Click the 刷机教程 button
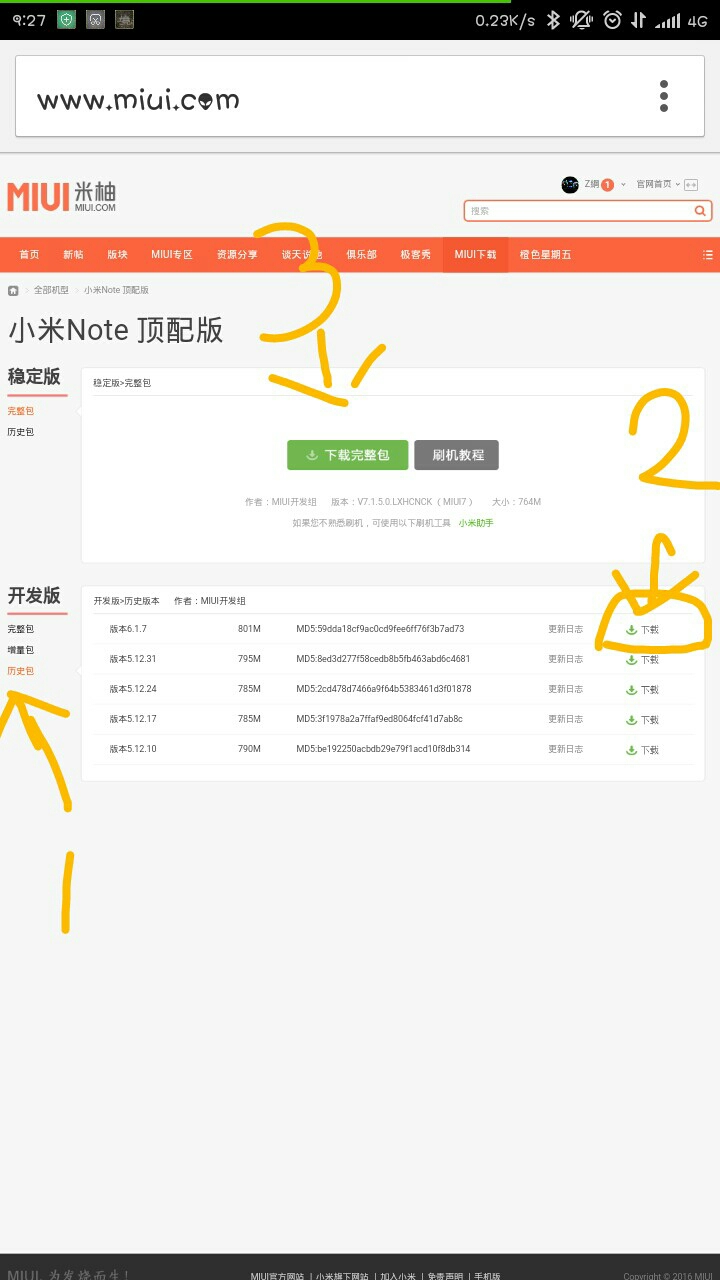The height and width of the screenshot is (1280, 720). [457, 455]
